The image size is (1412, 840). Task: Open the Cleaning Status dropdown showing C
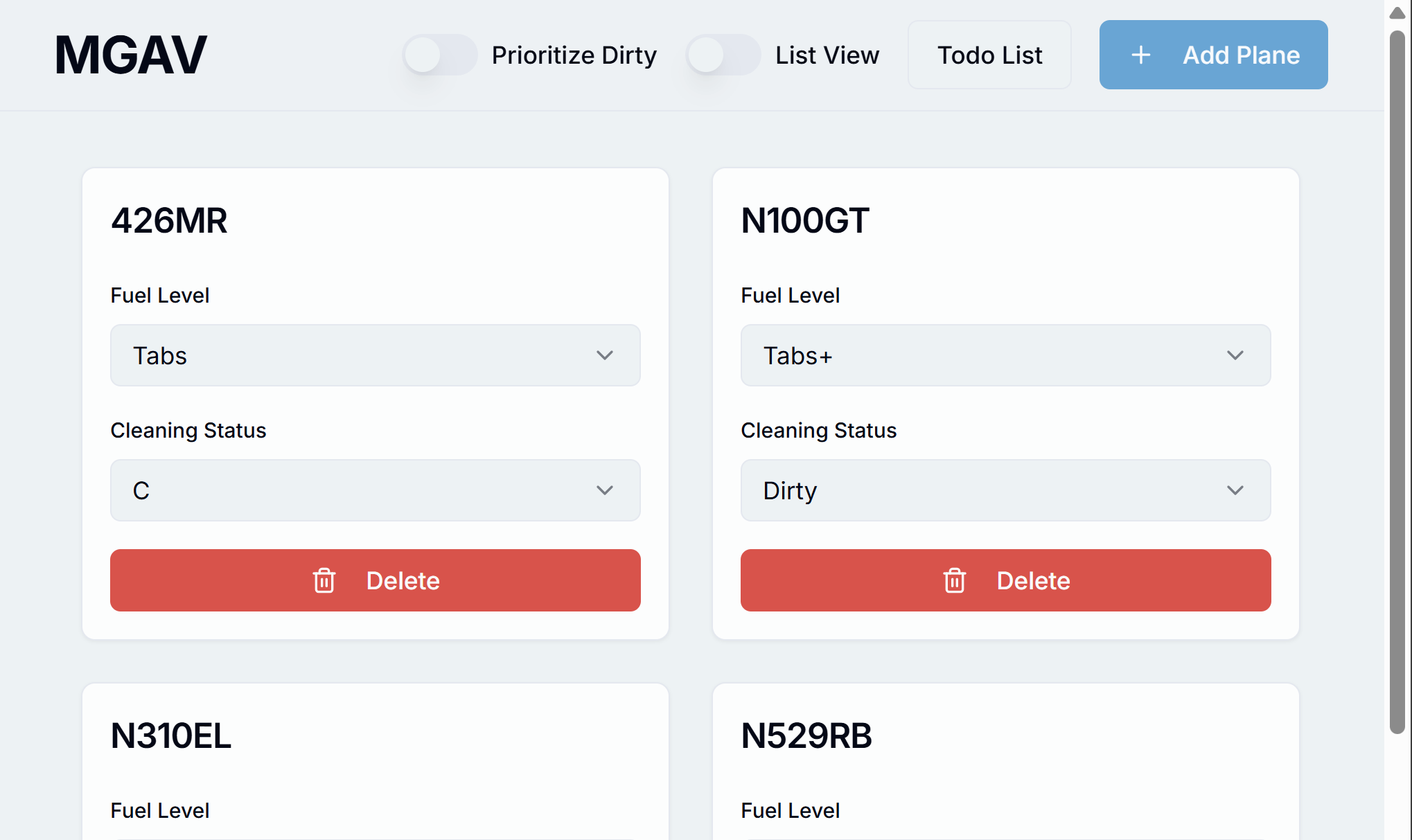(x=375, y=490)
